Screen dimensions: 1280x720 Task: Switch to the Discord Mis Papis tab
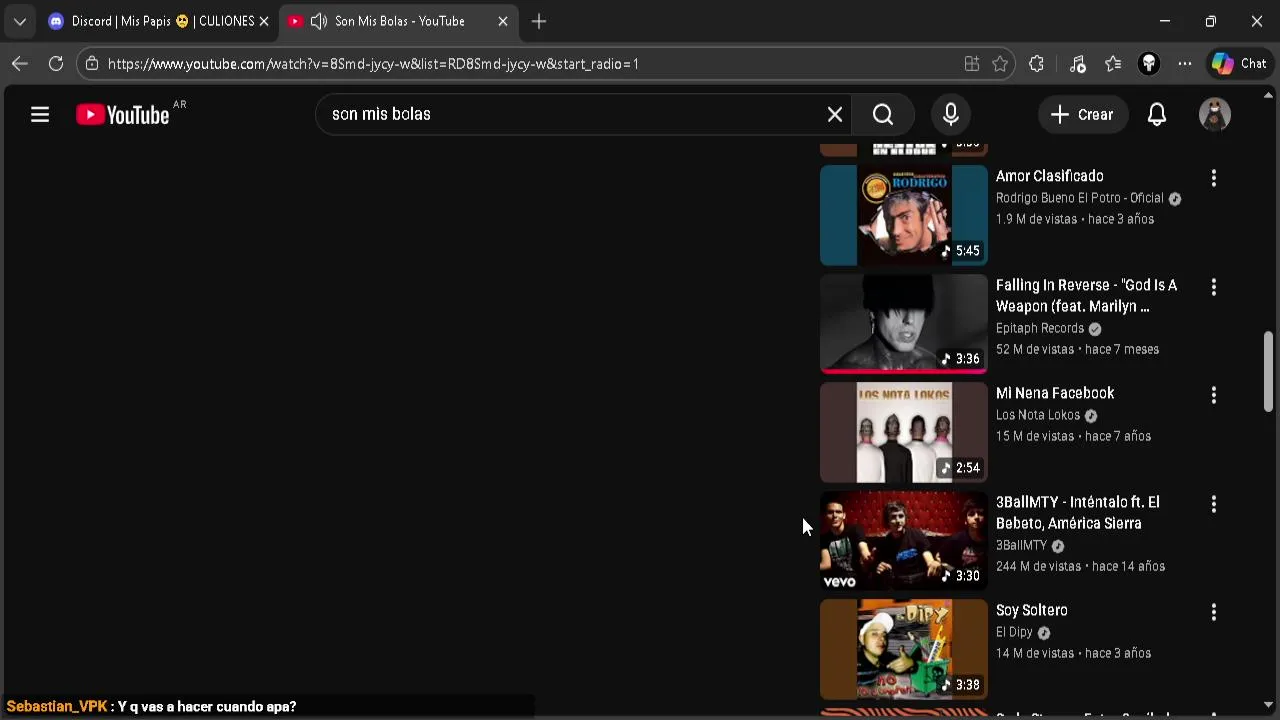[x=155, y=21]
